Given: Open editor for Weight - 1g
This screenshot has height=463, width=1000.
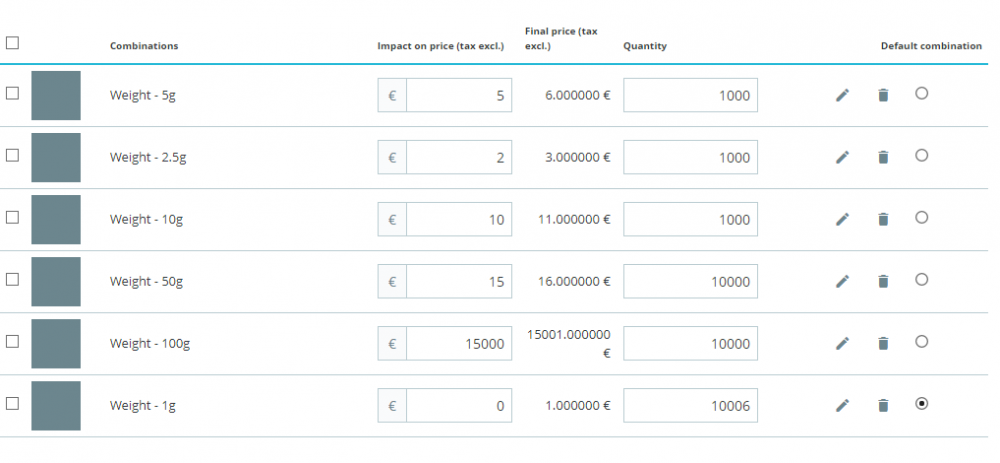Looking at the screenshot, I should (x=842, y=405).
